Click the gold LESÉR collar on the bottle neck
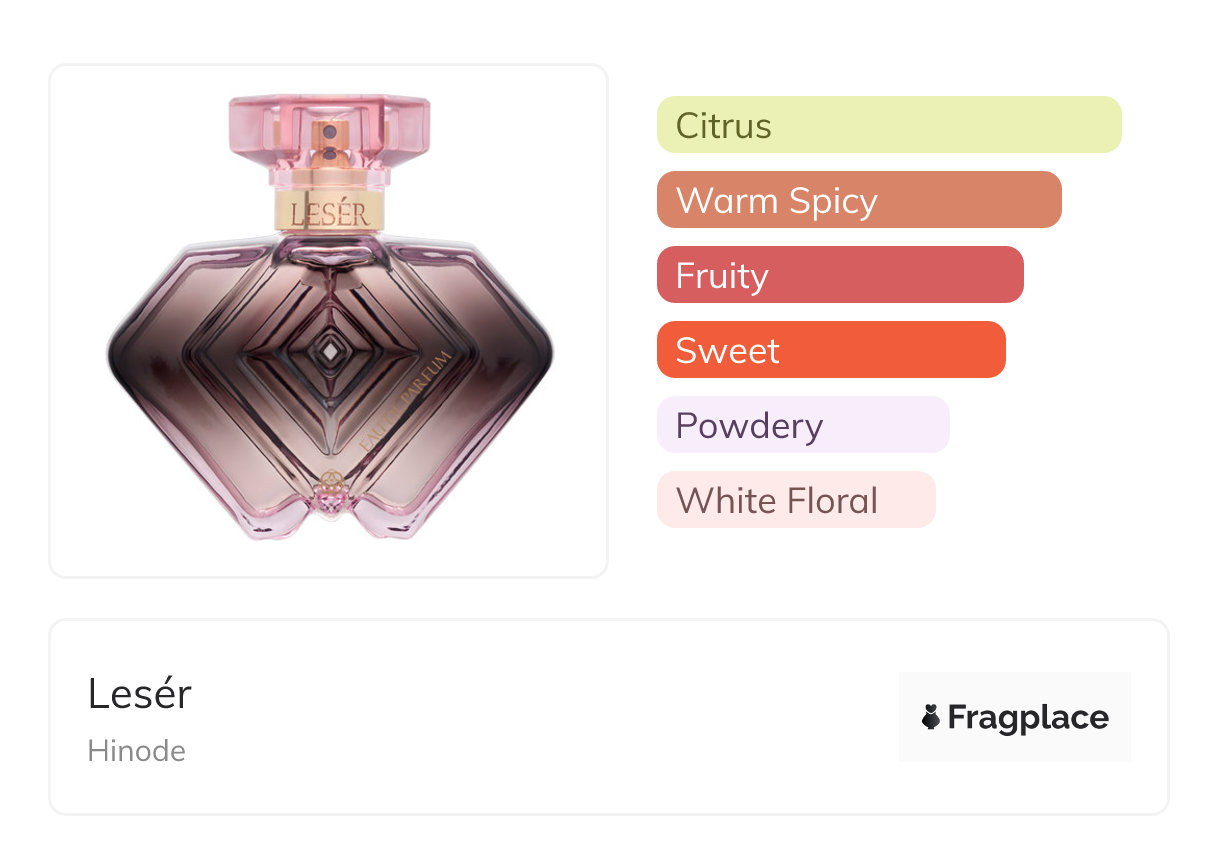1218x864 pixels. (329, 211)
